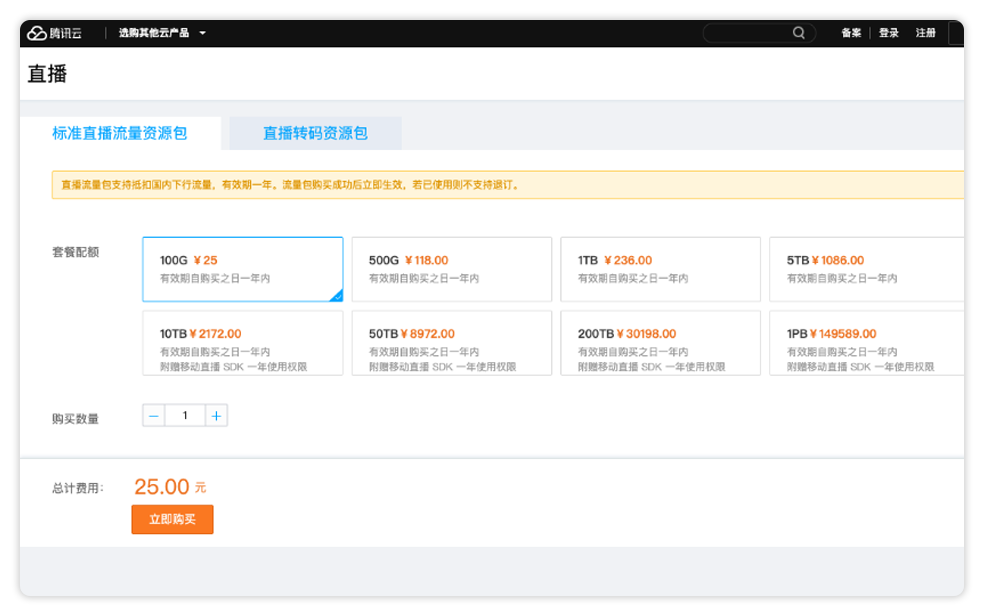Viewport: 983px width, 616px height.
Task: Select the 100G ¥25 package
Action: [243, 269]
